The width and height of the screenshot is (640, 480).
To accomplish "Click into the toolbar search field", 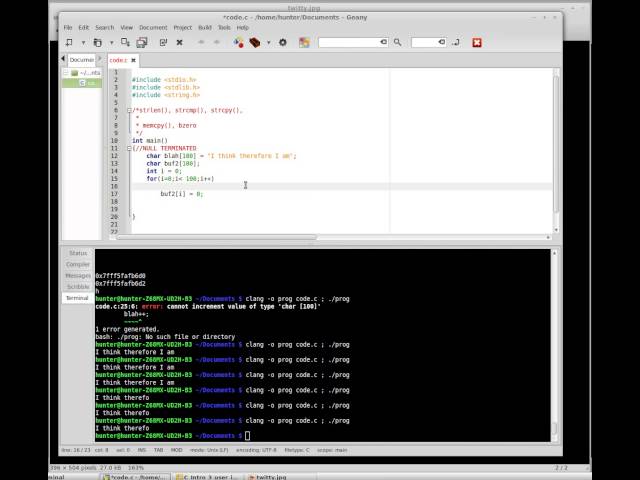I will point(349,42).
